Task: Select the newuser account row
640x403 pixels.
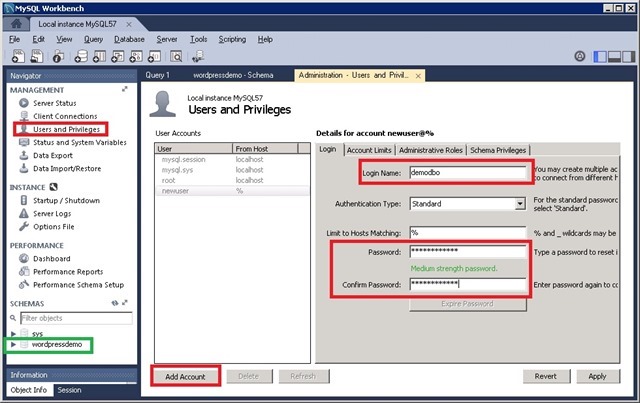Action: pos(232,191)
